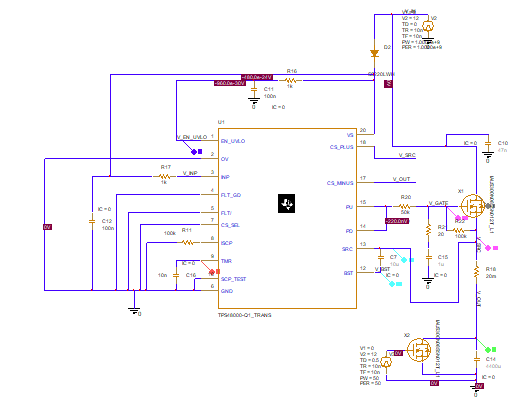Select capacitor C15 1u symbol
Image resolution: width=519 pixels, height=400 pixels.
click(x=429, y=257)
